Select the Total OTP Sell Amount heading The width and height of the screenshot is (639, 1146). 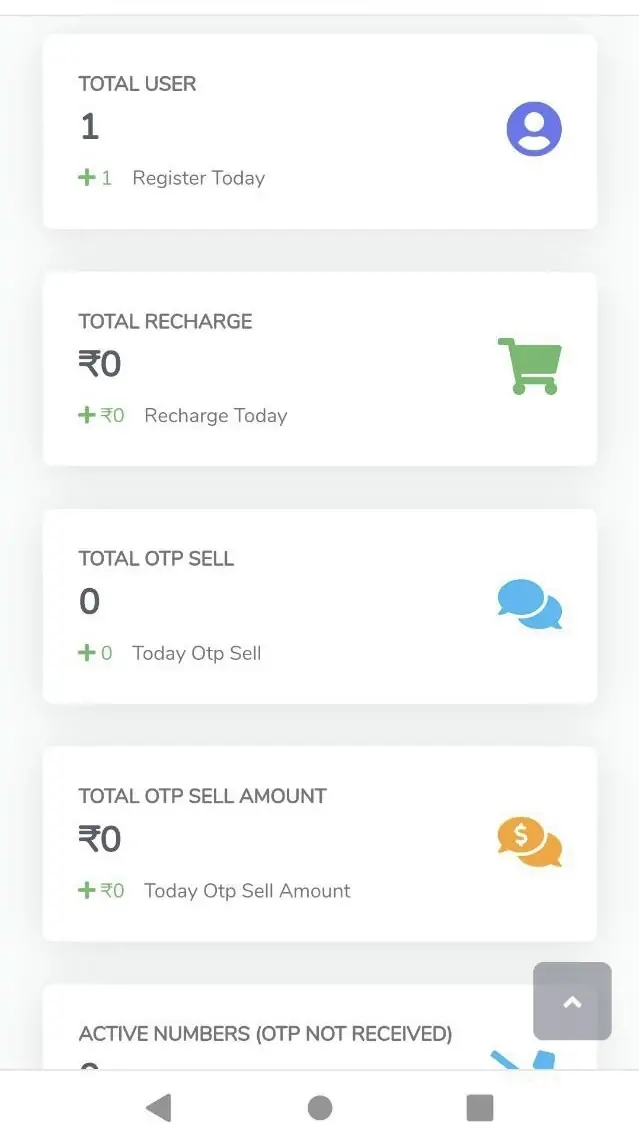coord(202,796)
